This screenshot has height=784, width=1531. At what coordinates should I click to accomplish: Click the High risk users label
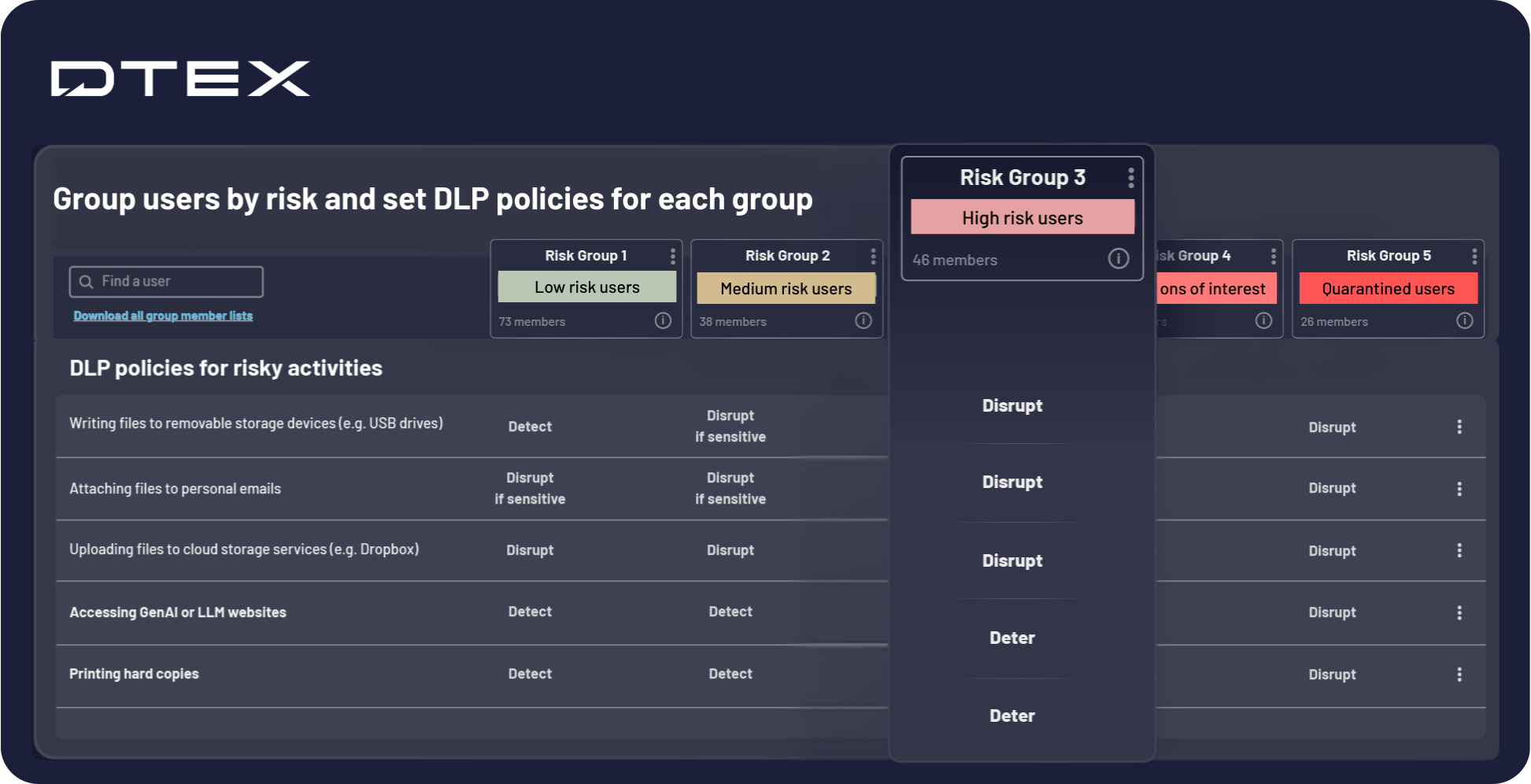[x=1022, y=217]
